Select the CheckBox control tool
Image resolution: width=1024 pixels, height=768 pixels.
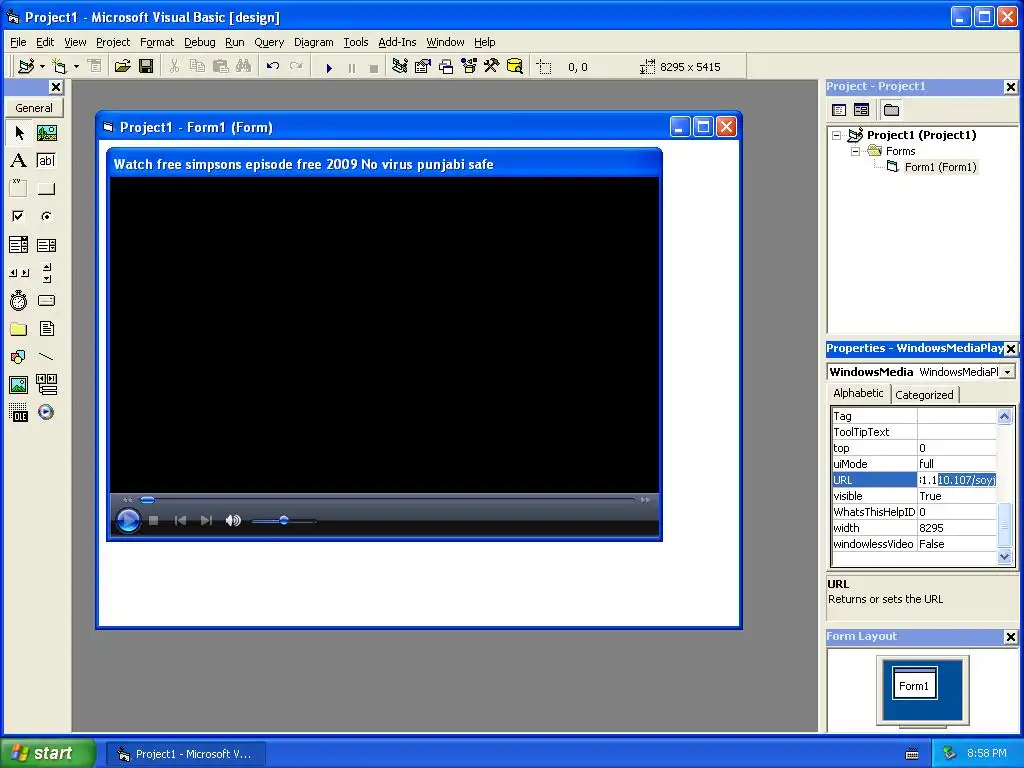click(18, 216)
